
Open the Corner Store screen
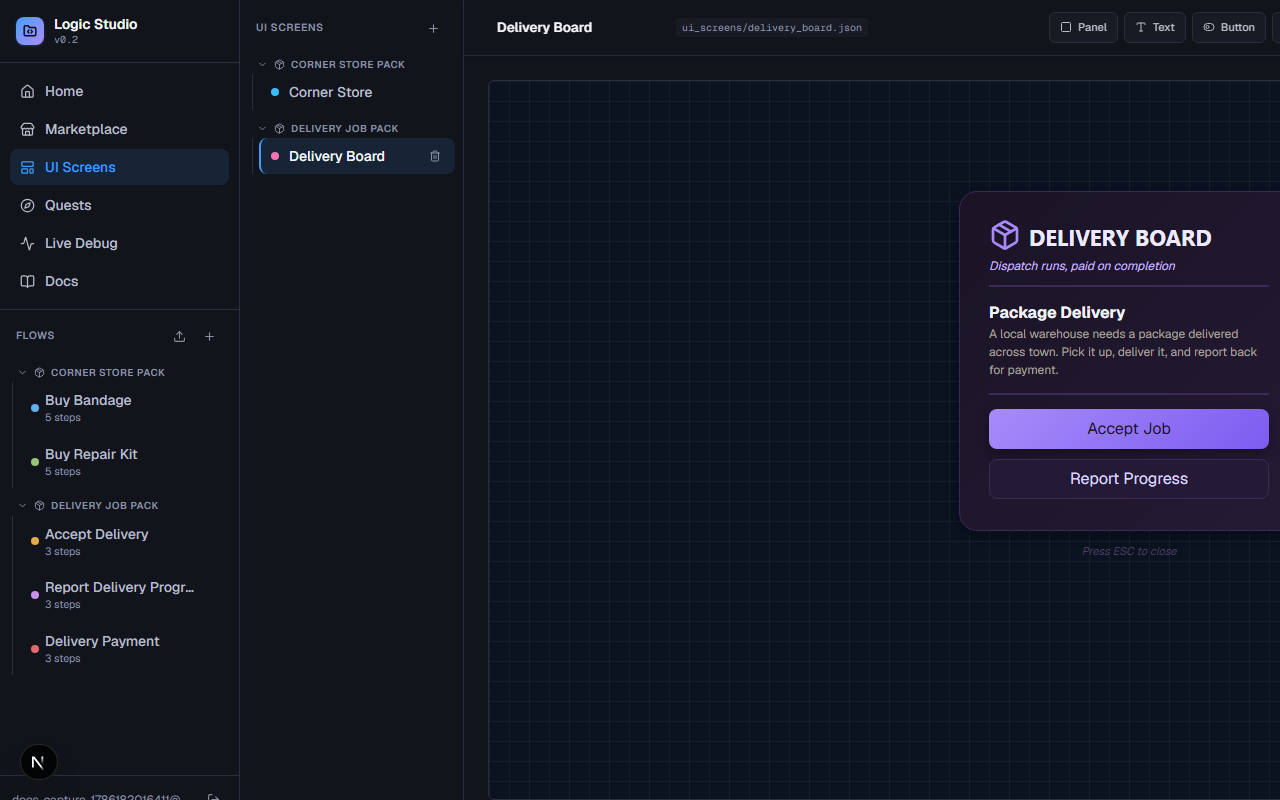(356, 92)
